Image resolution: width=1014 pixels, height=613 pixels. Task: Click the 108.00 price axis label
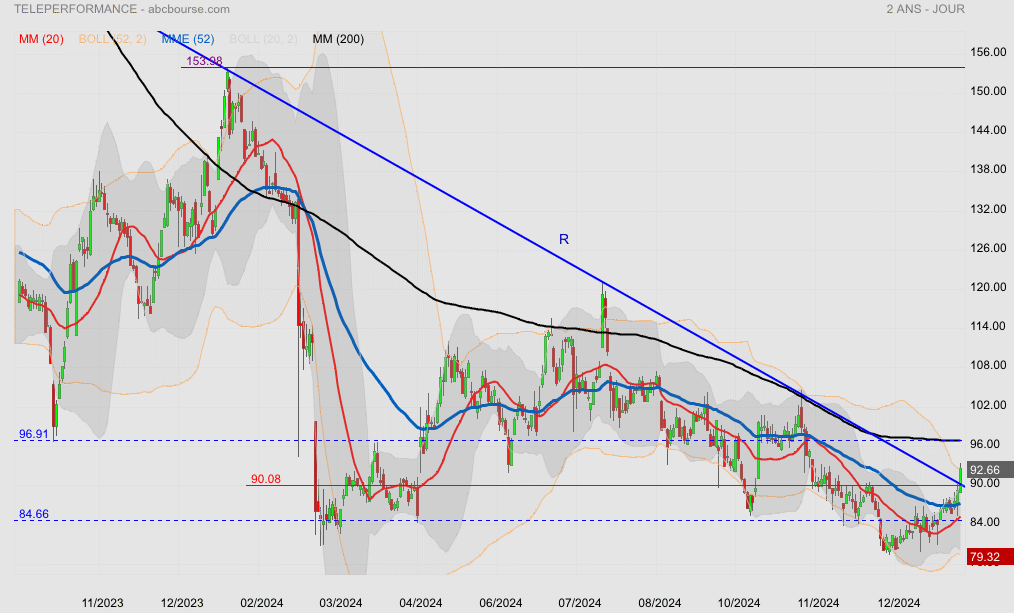(x=988, y=365)
